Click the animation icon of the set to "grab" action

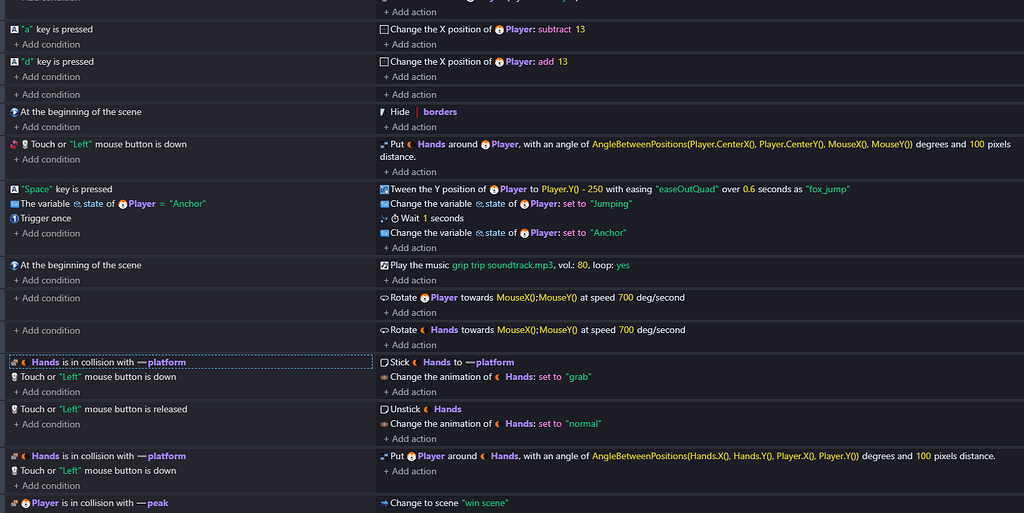coord(384,377)
